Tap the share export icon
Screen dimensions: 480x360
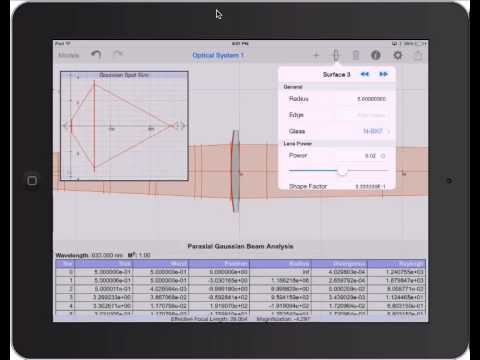tap(418, 55)
